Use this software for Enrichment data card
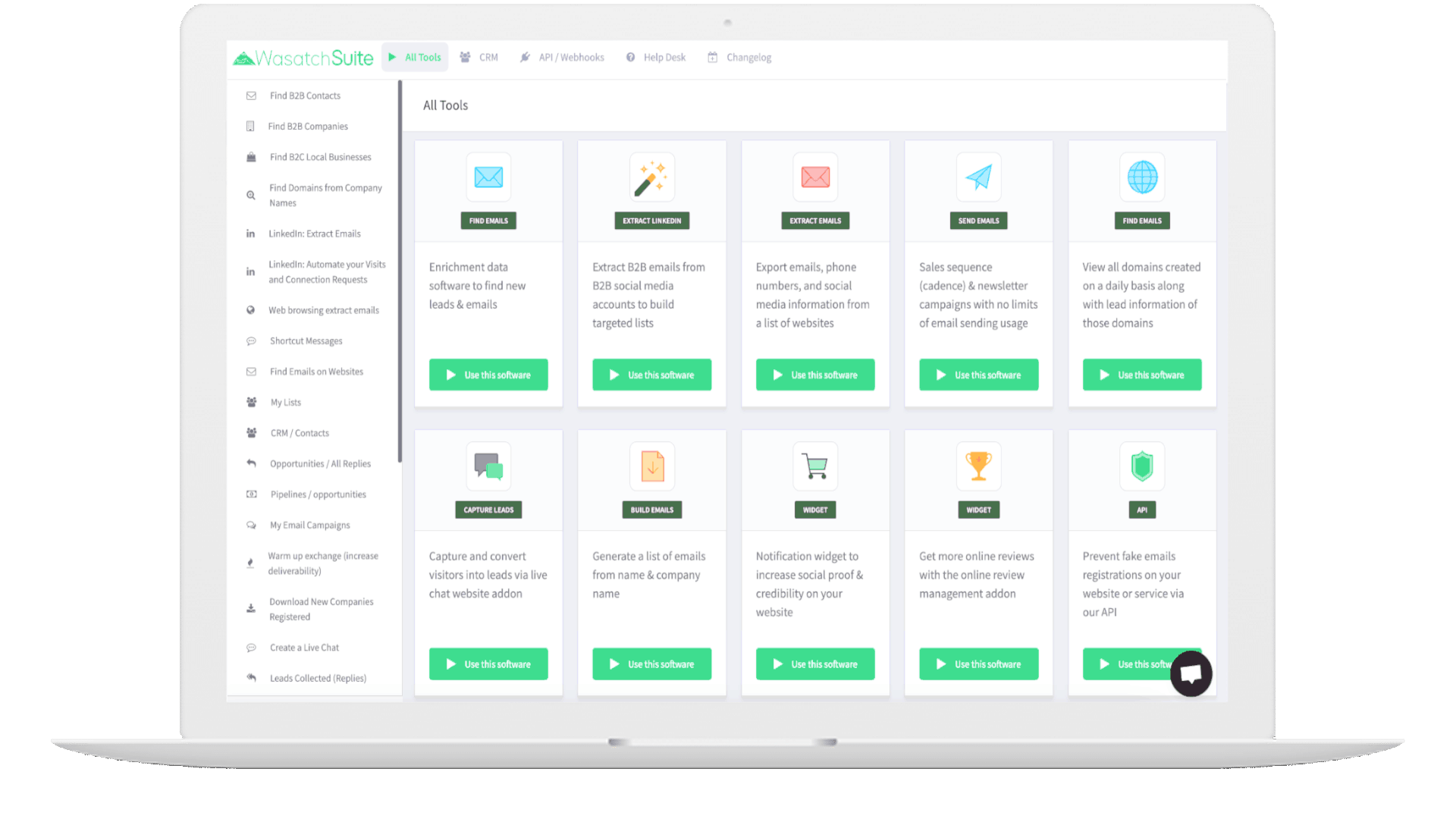 click(488, 375)
